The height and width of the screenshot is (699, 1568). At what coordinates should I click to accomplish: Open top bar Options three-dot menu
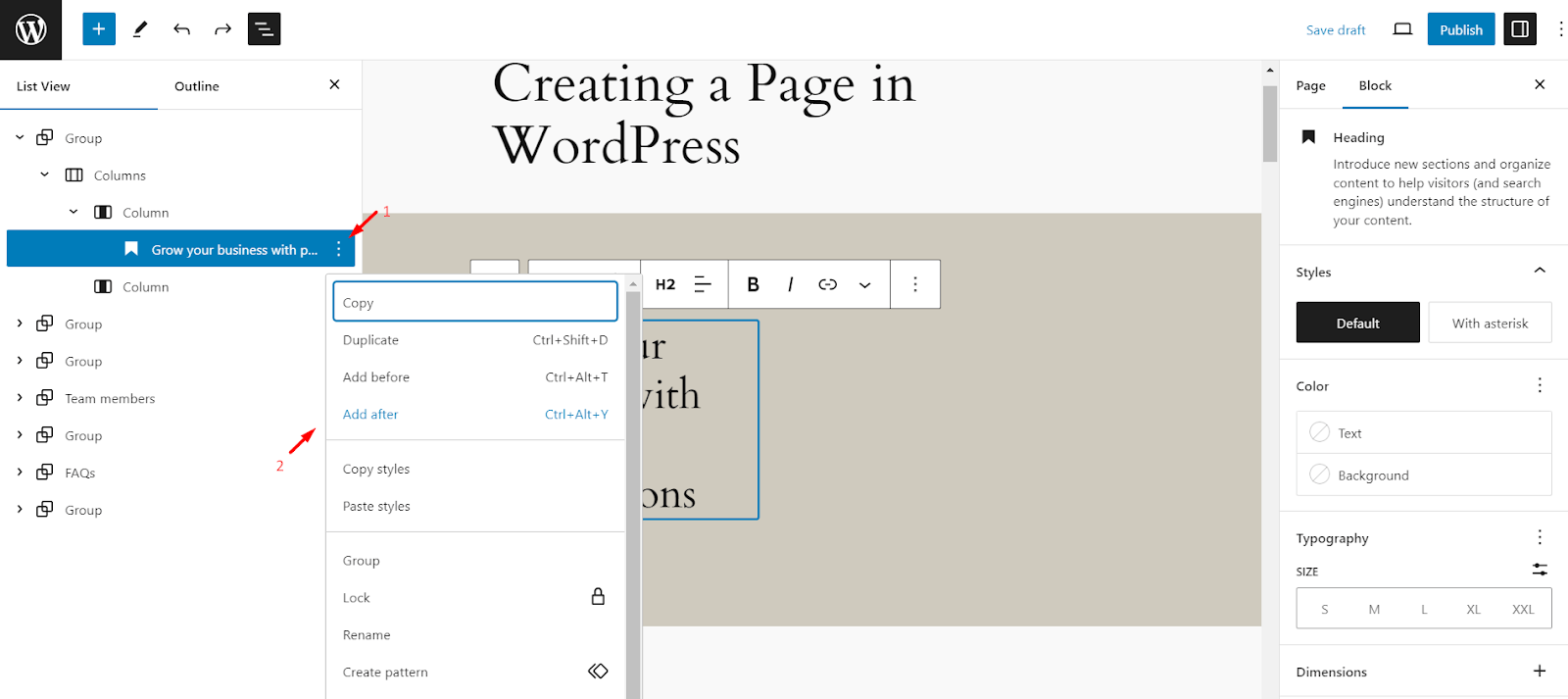click(x=1560, y=29)
